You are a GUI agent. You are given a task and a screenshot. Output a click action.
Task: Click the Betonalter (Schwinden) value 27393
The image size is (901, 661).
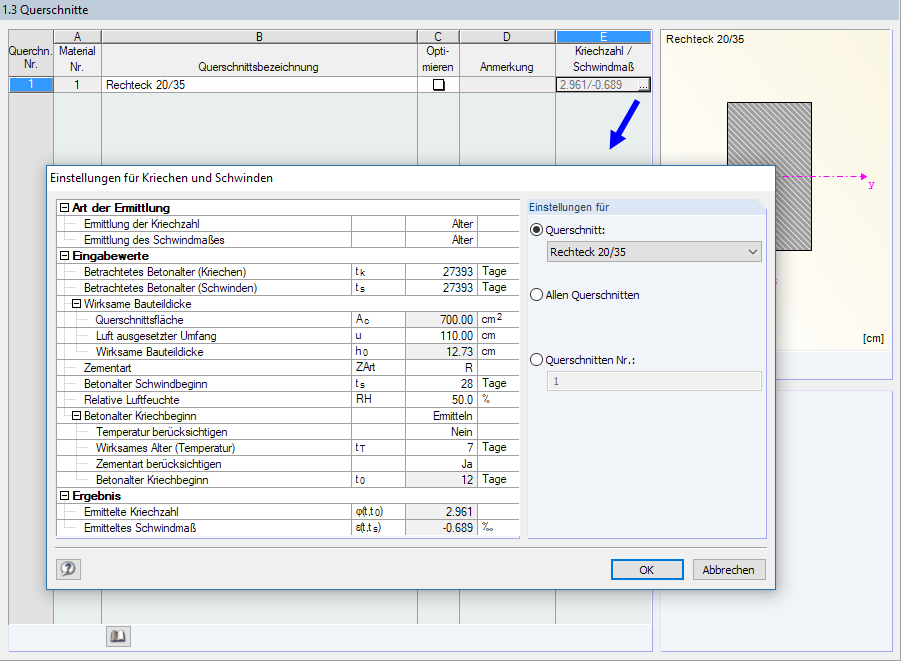[x=441, y=287]
